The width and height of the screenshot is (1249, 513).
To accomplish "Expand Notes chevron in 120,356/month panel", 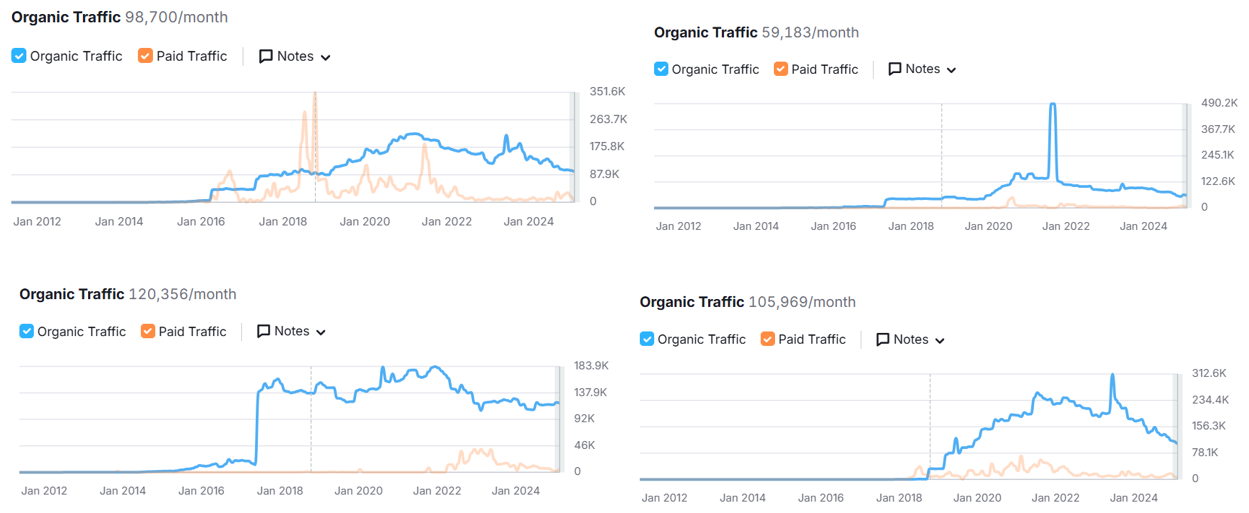I will click(322, 333).
